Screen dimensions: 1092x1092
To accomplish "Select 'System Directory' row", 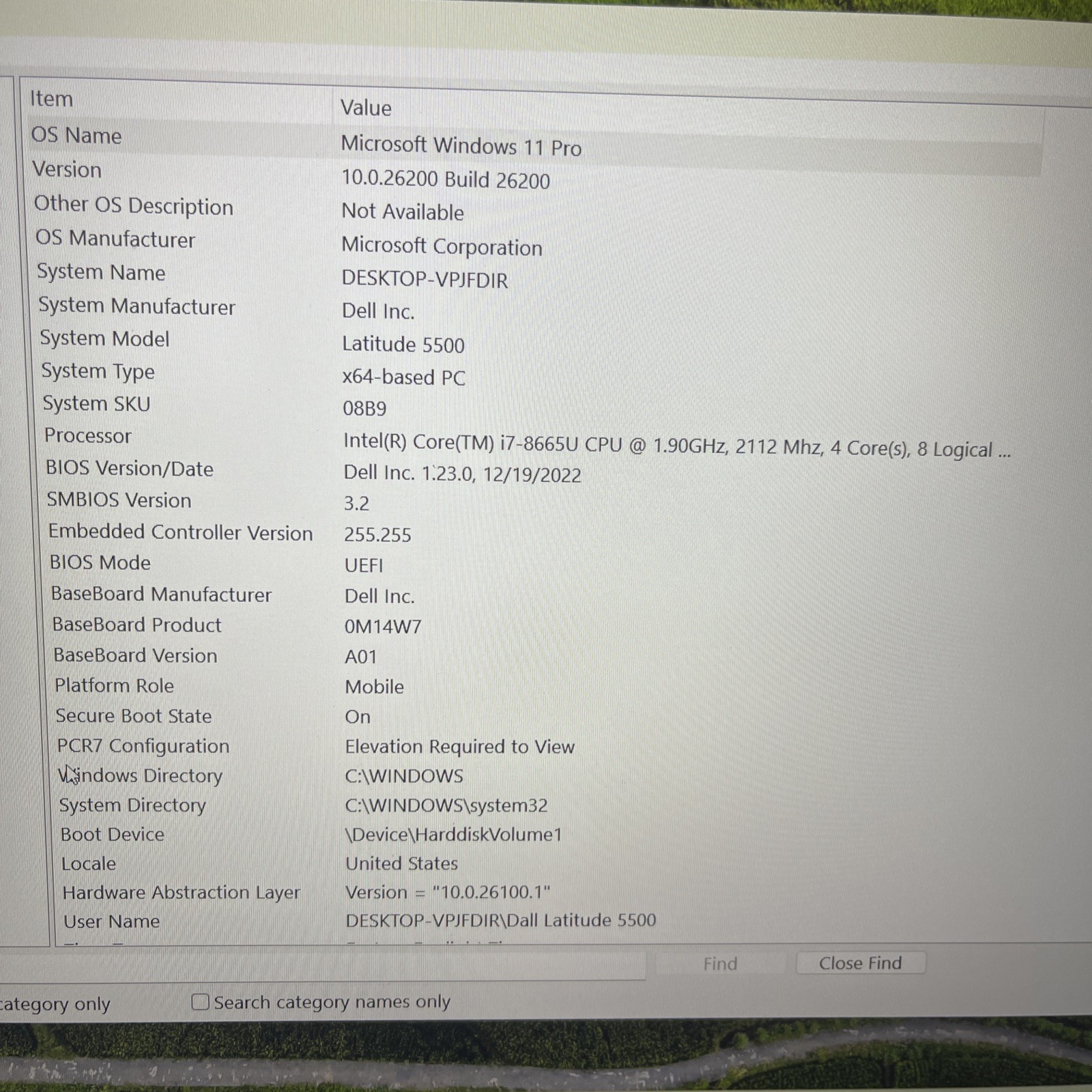I will (x=132, y=805).
